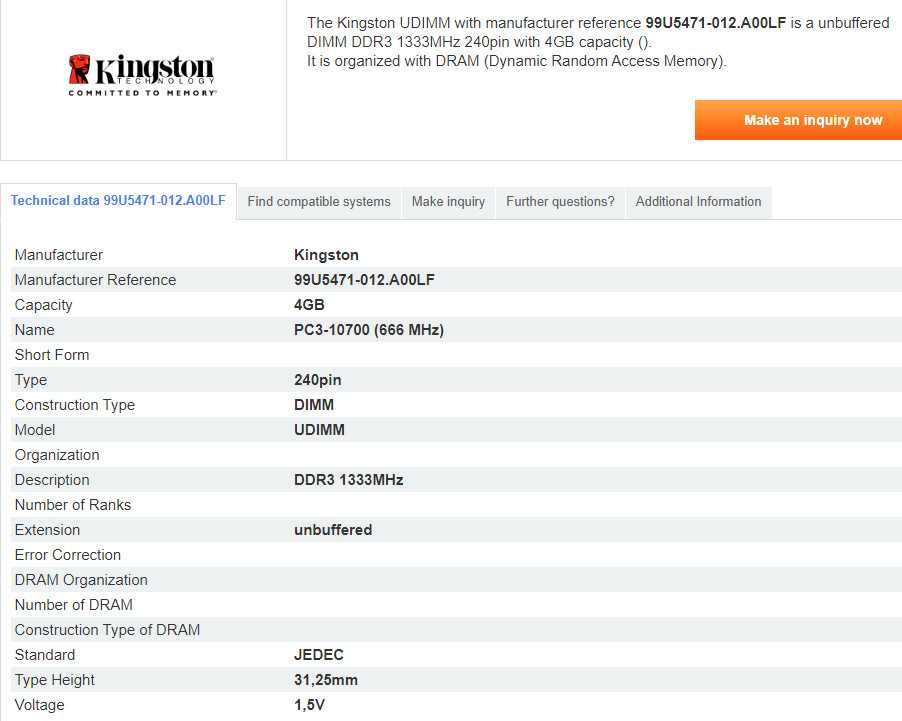The image size is (902, 721).
Task: Click the Voltage row label
Action: coord(40,705)
